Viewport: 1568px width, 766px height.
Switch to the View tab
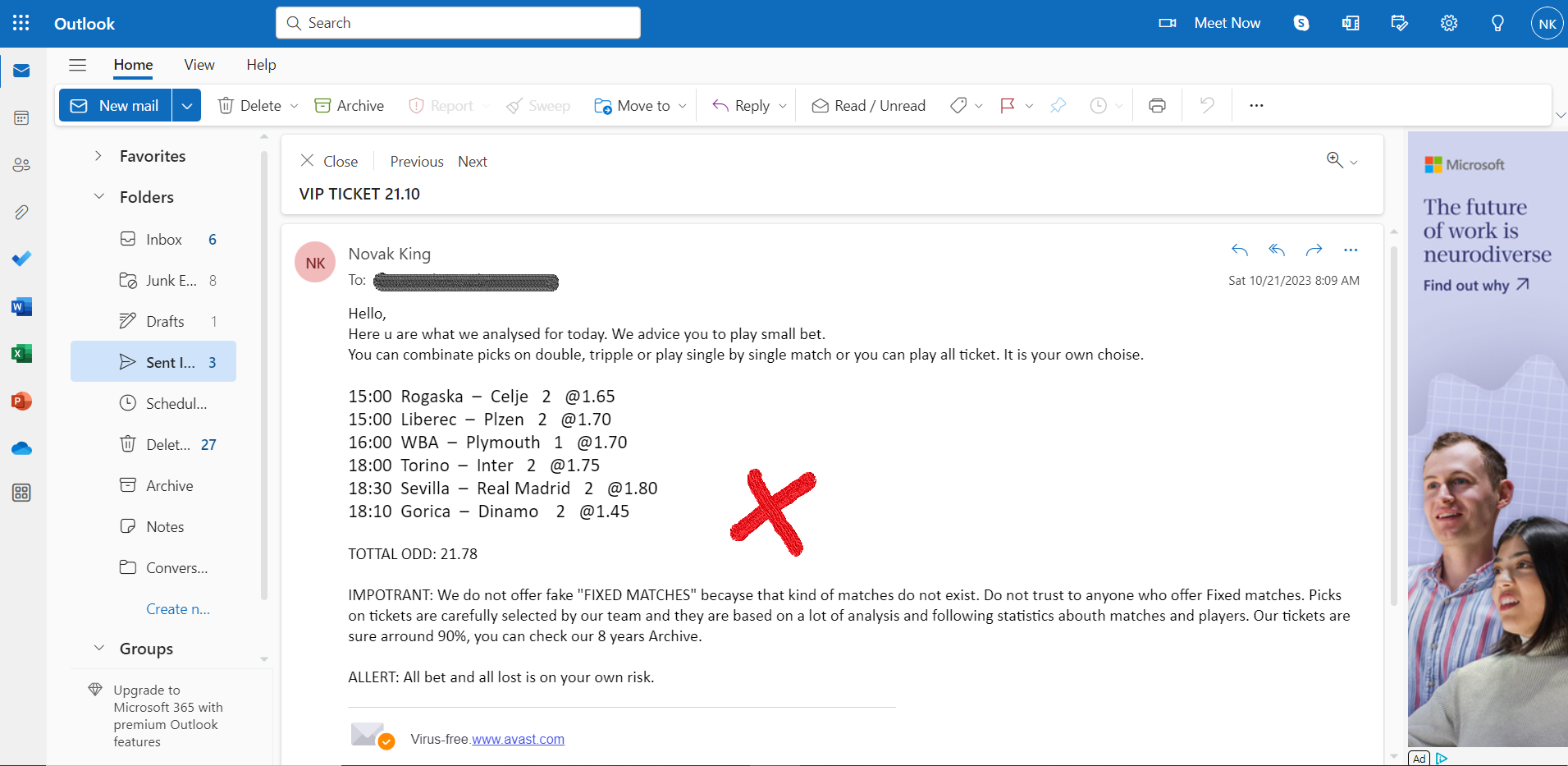click(x=199, y=65)
